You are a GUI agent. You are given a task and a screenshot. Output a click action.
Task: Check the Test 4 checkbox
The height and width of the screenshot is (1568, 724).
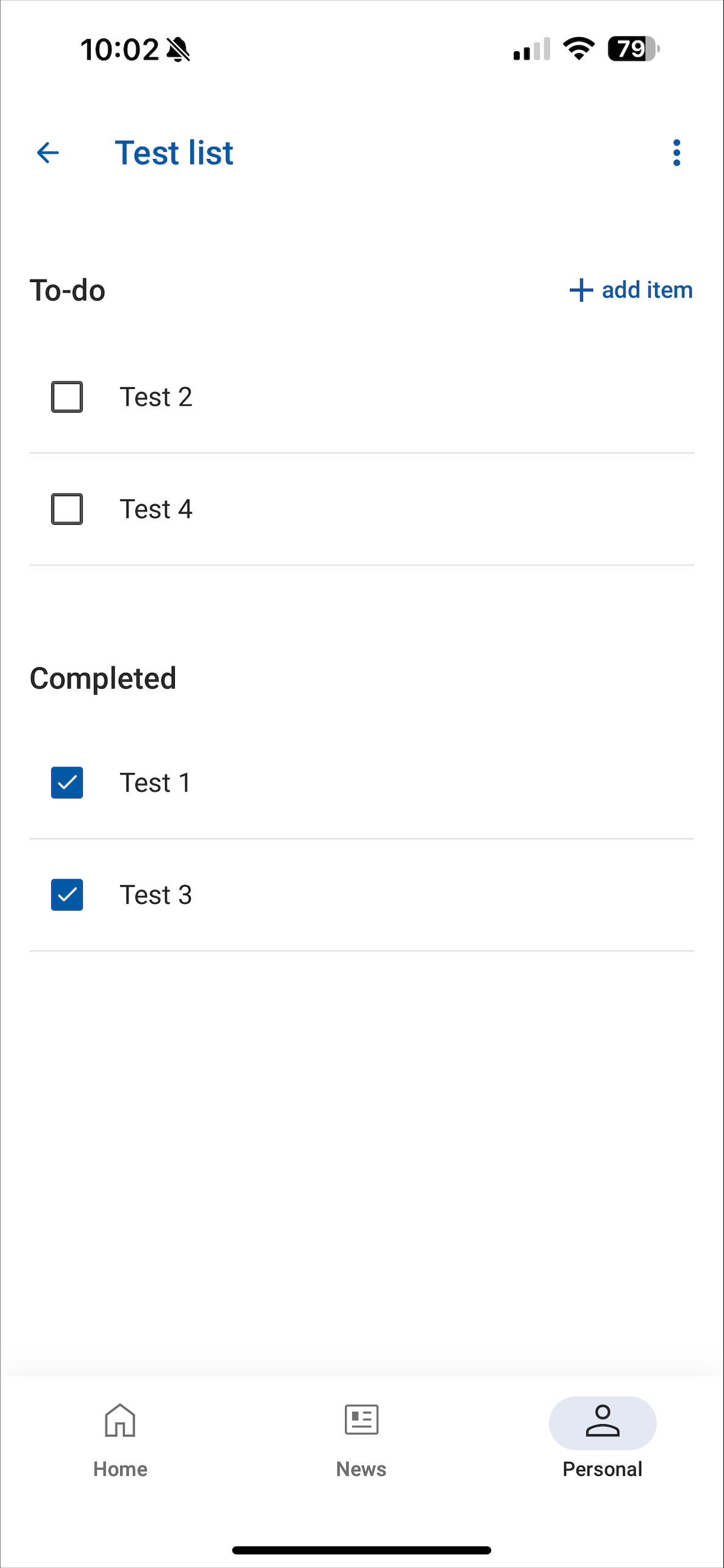pos(67,509)
